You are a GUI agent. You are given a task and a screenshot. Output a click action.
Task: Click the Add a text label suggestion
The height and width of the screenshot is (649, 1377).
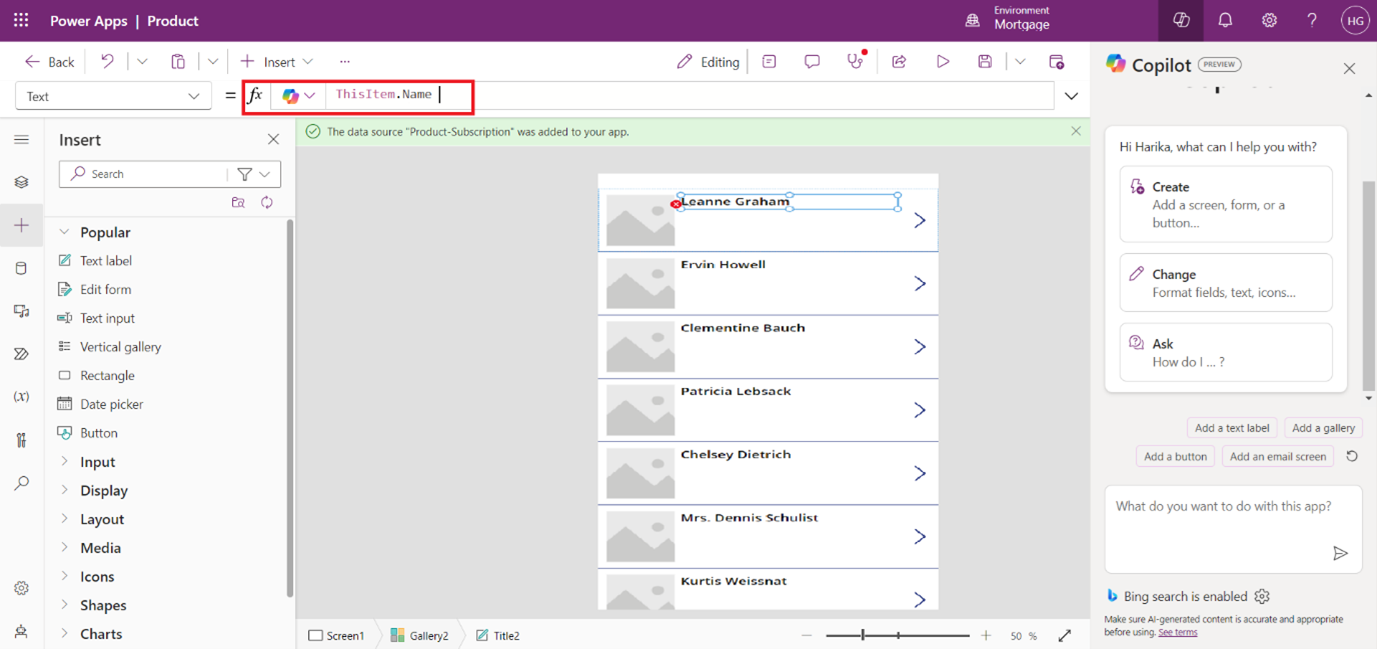coord(1232,428)
